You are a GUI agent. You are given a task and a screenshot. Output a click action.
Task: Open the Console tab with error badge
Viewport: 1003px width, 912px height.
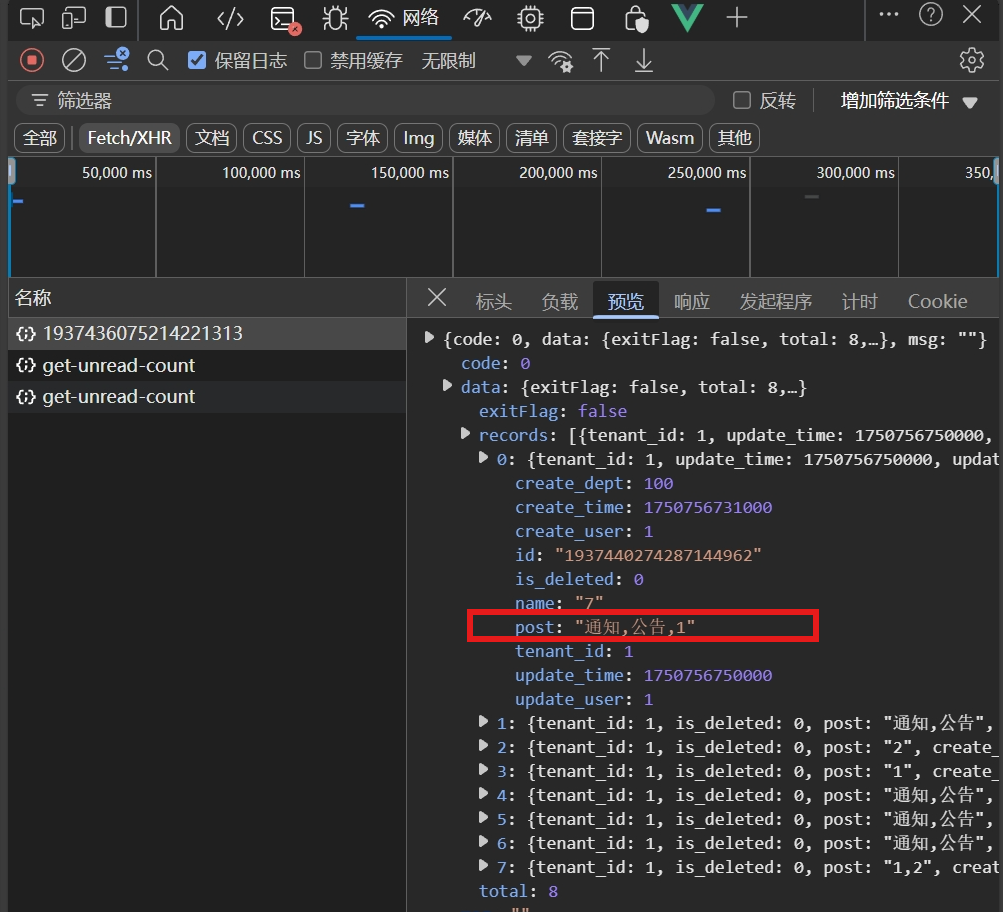(x=285, y=19)
